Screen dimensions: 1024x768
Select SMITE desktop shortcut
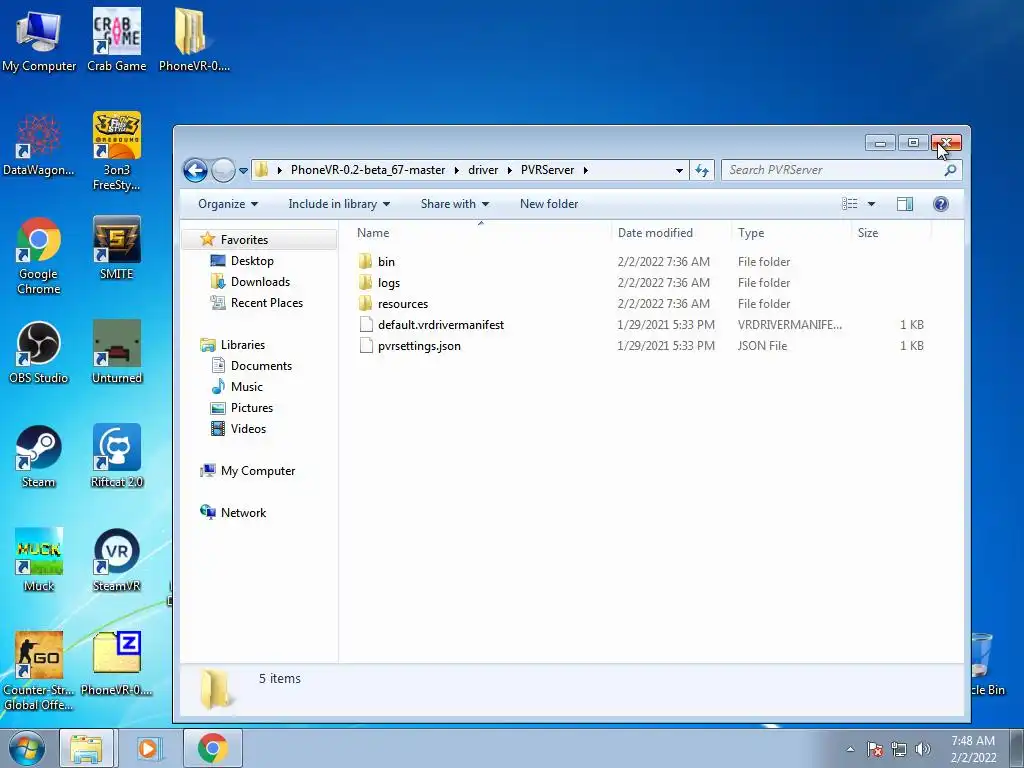point(117,249)
